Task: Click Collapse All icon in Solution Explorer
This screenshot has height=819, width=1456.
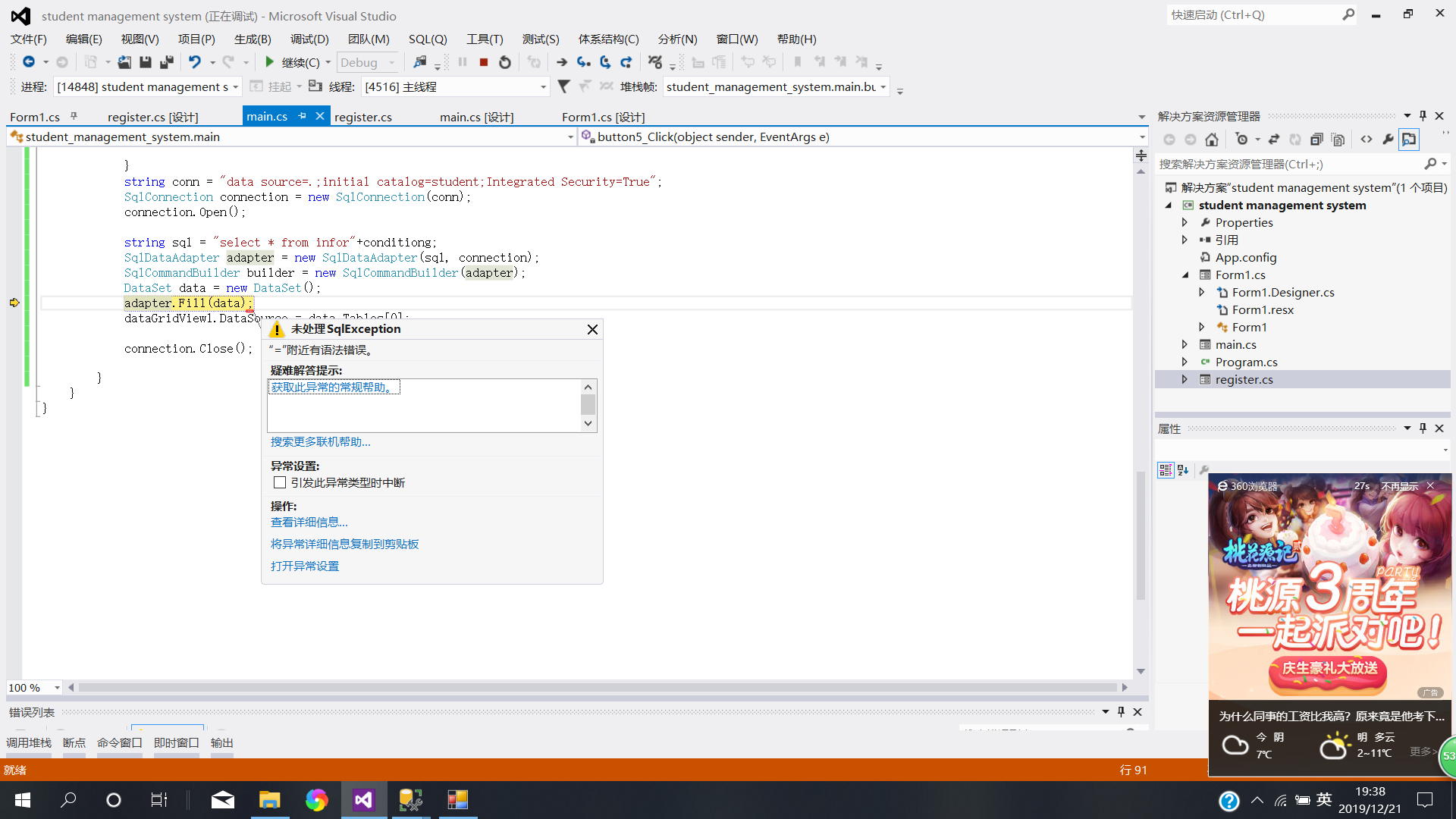Action: click(1317, 140)
